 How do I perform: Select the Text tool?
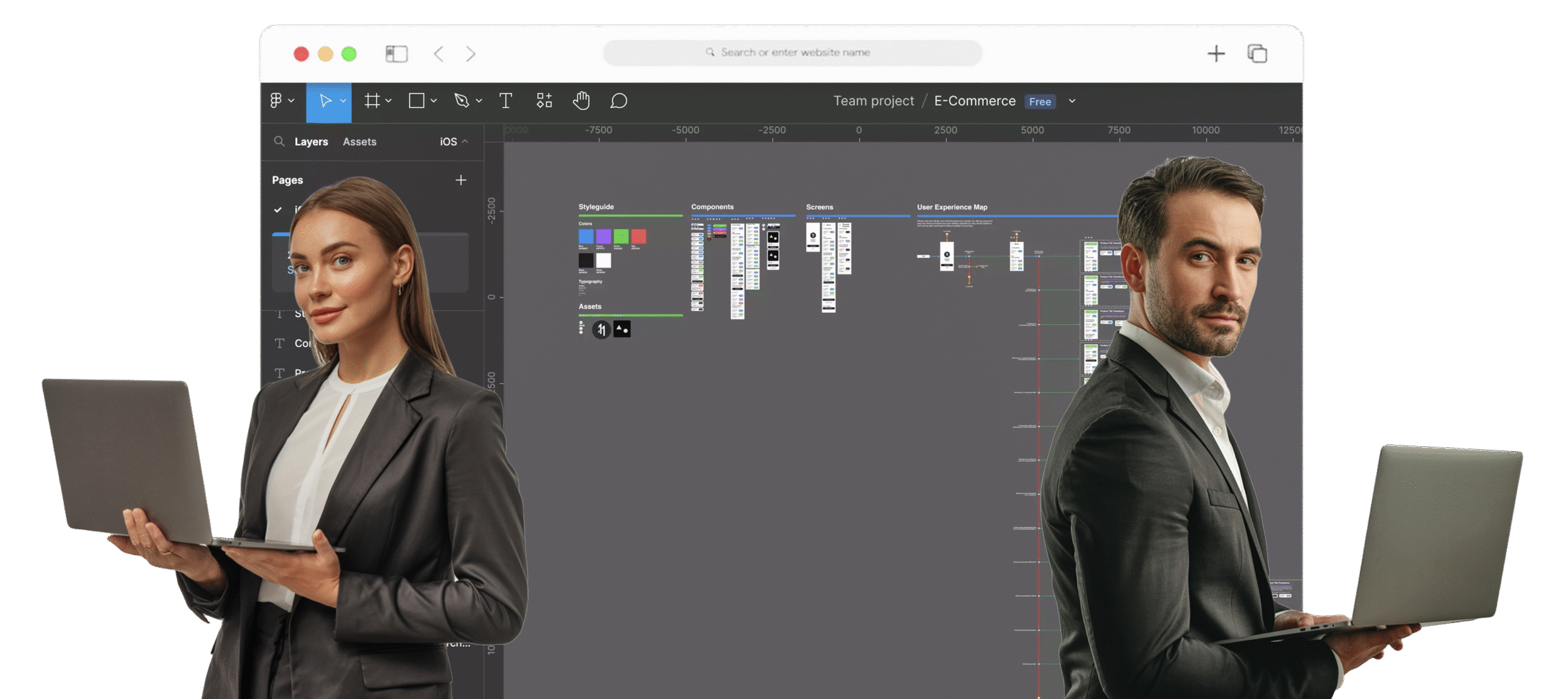pyautogui.click(x=505, y=101)
